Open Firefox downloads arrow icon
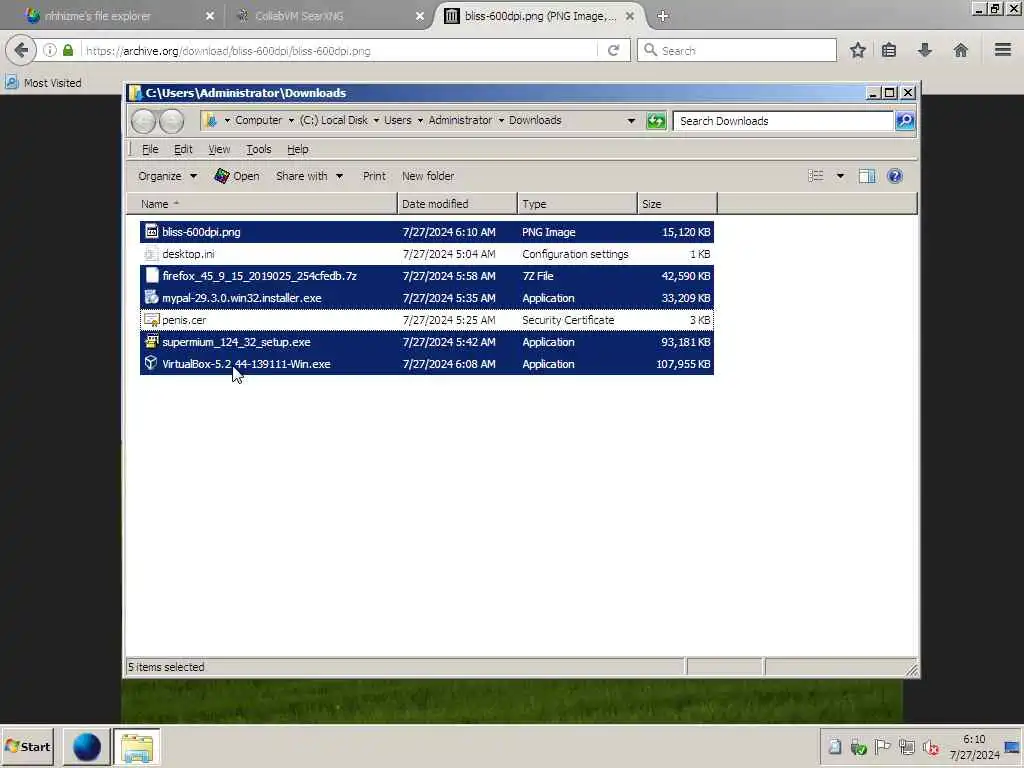Viewport: 1024px width, 768px height. coord(925,50)
